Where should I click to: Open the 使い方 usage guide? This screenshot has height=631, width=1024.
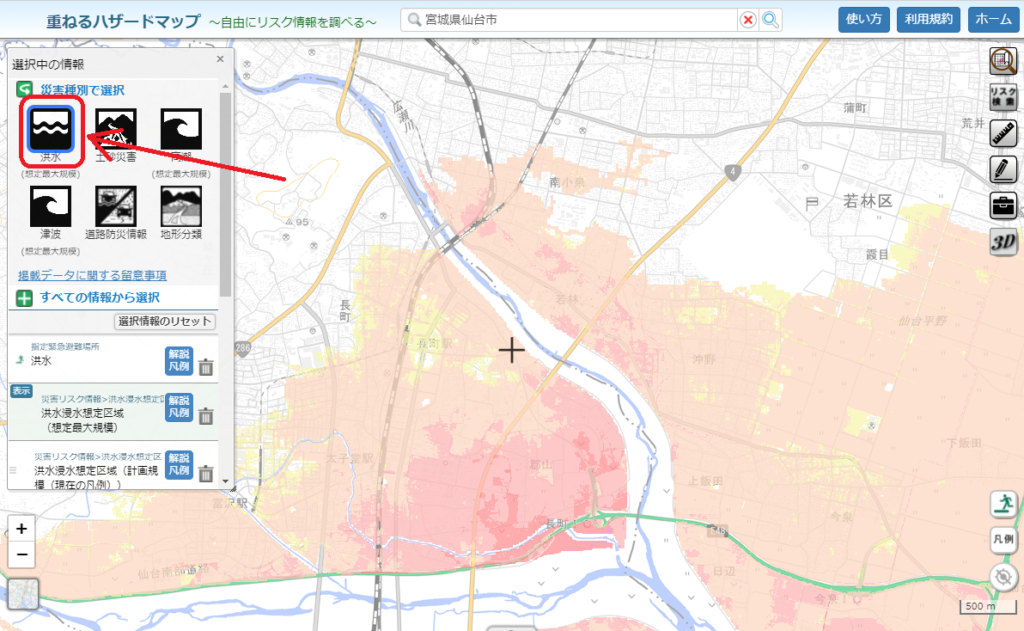point(863,20)
